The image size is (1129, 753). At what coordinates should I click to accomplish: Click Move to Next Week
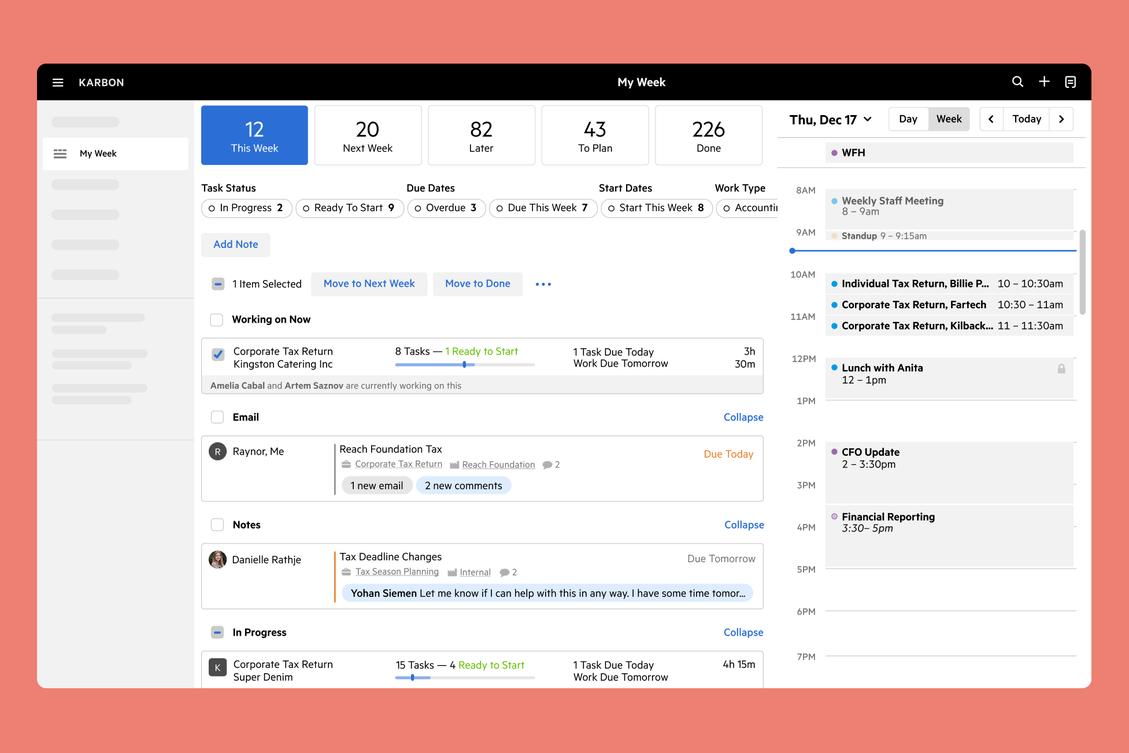coord(369,284)
